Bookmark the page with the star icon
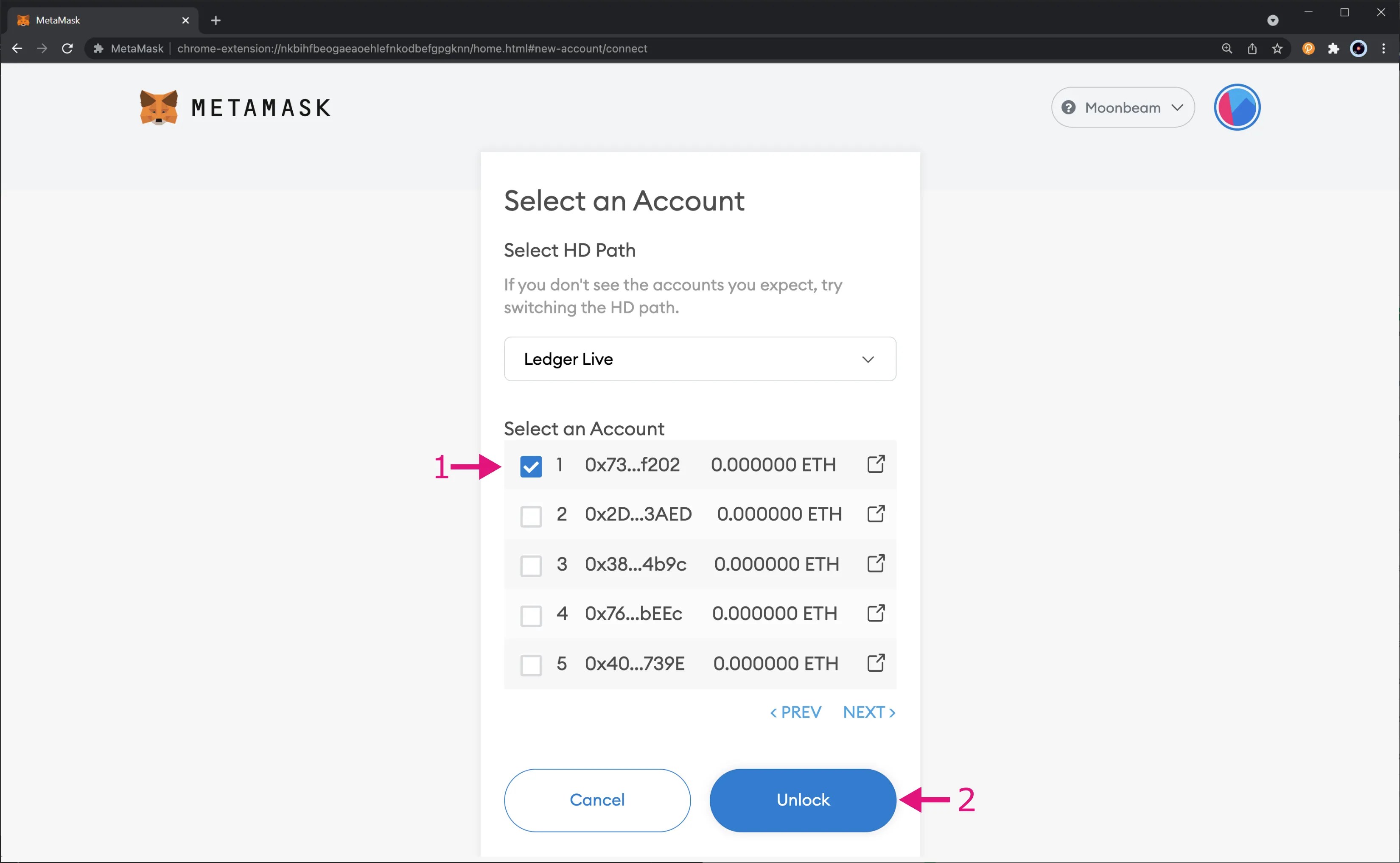 pos(1278,48)
